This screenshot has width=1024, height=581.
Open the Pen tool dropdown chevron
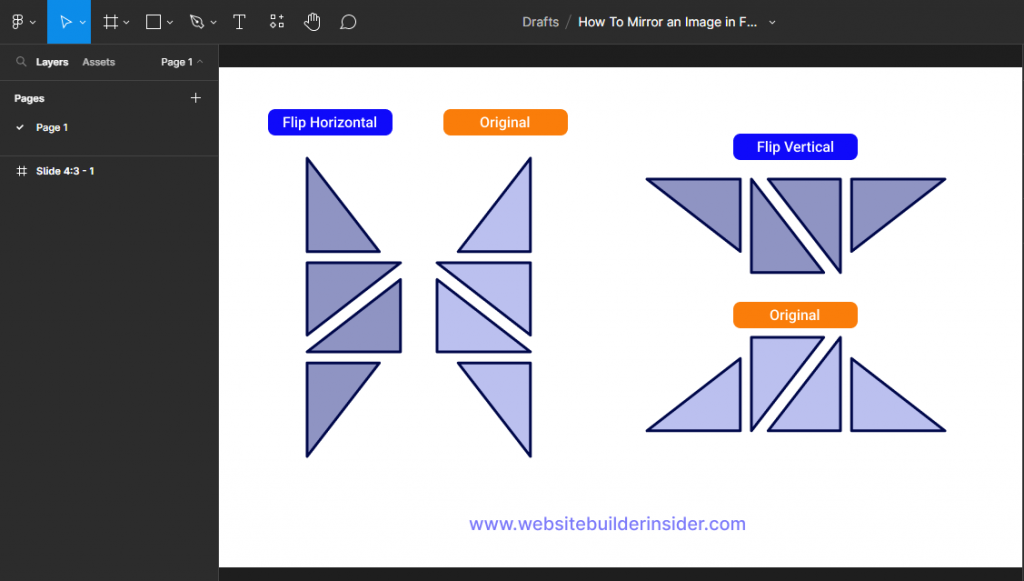214,22
